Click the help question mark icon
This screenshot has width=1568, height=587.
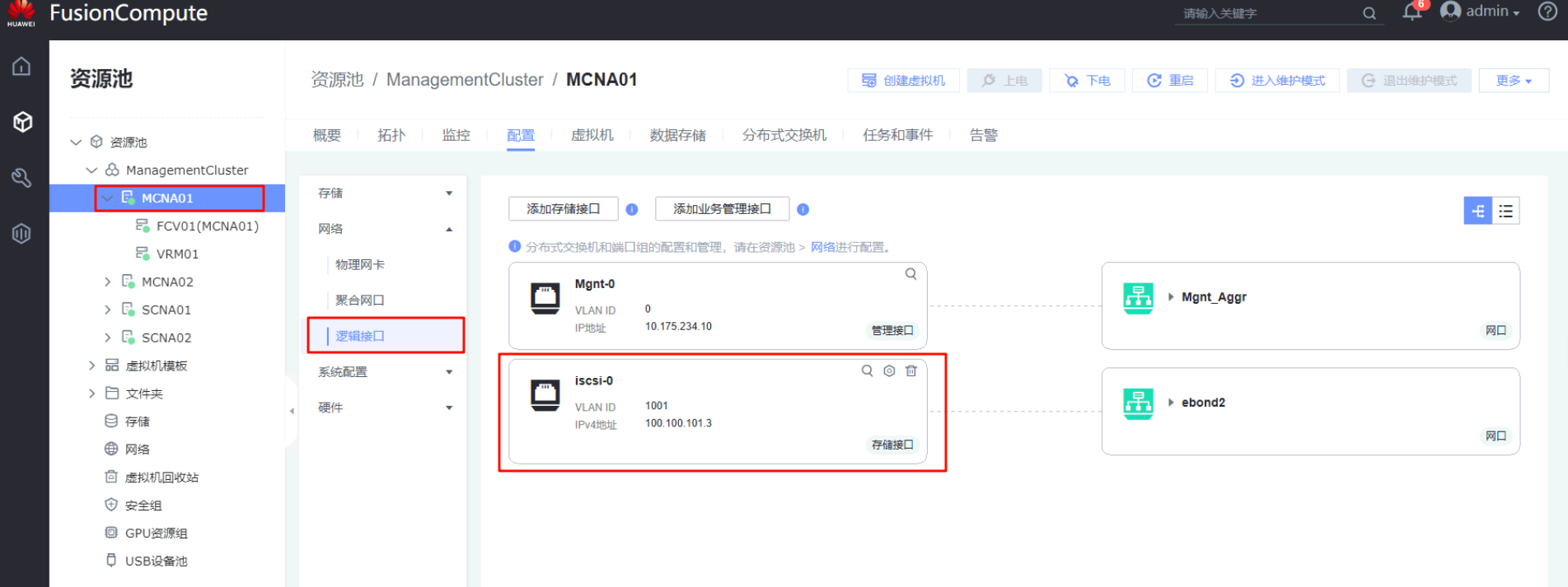pyautogui.click(x=1547, y=12)
